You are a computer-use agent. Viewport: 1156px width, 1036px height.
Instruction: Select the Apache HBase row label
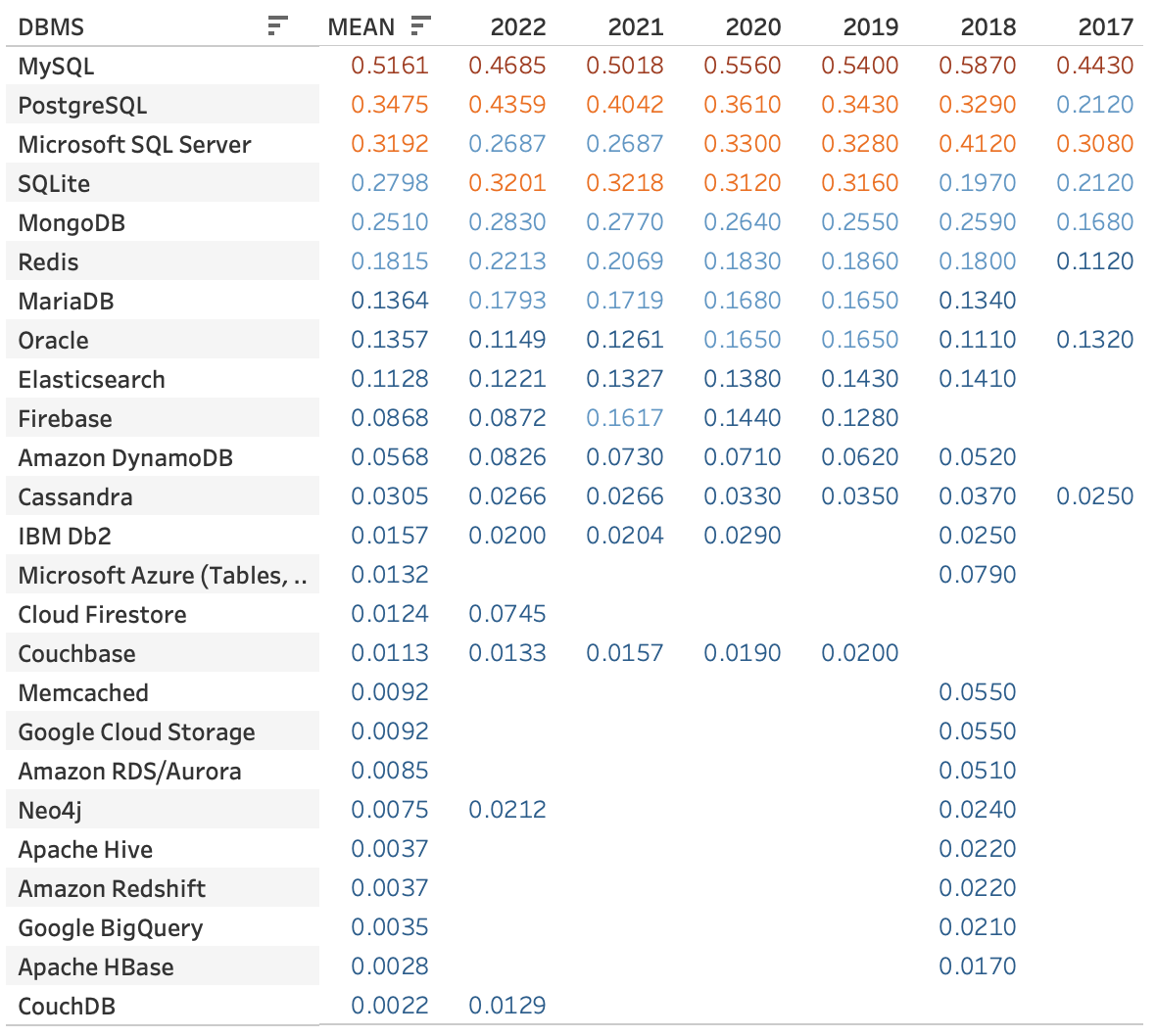point(96,966)
